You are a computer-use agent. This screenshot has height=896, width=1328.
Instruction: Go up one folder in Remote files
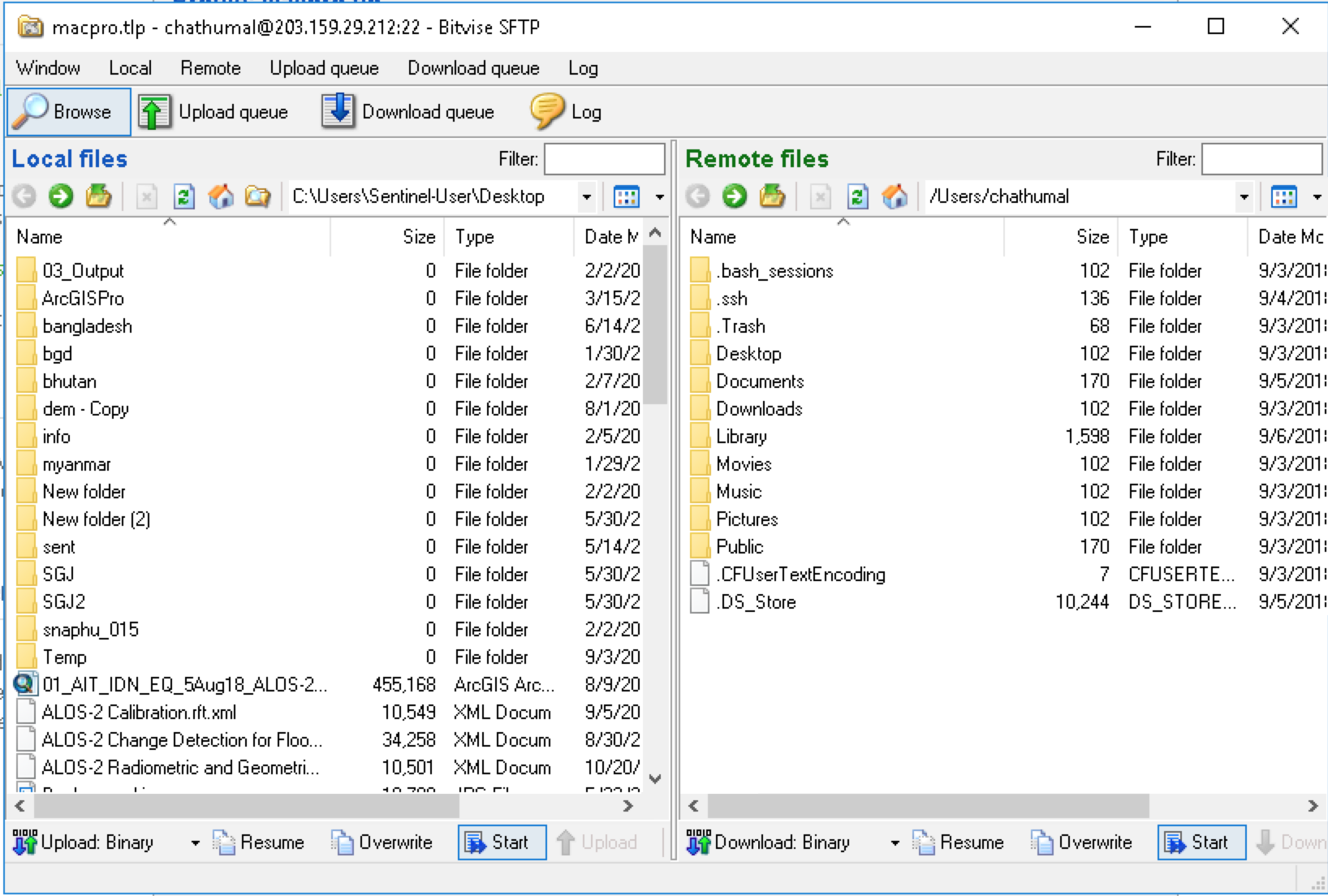[772, 196]
